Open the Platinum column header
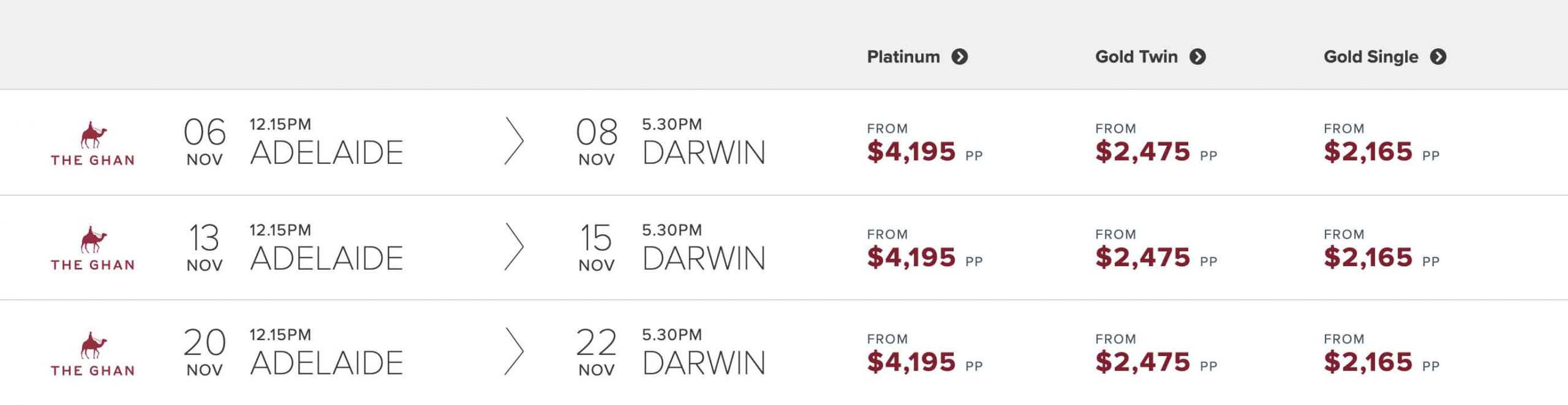 (903, 57)
